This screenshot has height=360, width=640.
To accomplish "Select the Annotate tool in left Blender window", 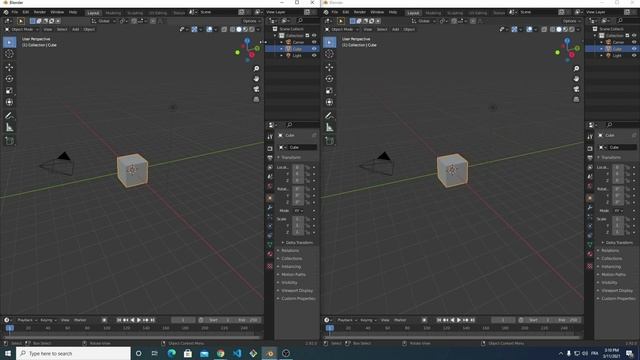I will 9,116.
